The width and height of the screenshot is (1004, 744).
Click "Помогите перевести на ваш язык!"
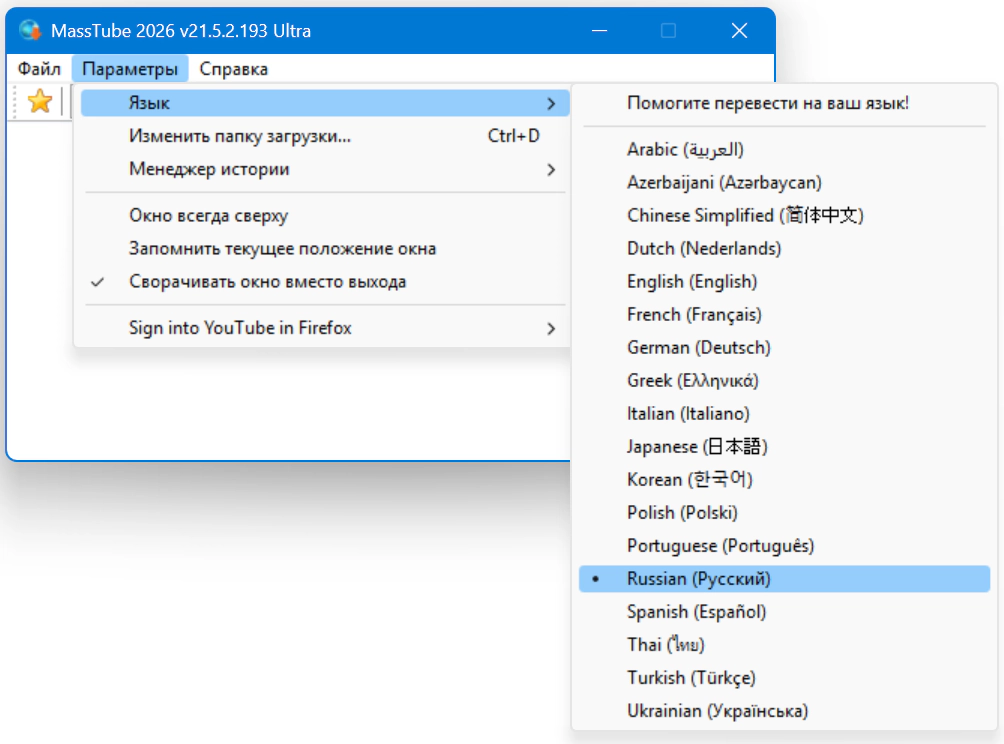click(x=767, y=103)
